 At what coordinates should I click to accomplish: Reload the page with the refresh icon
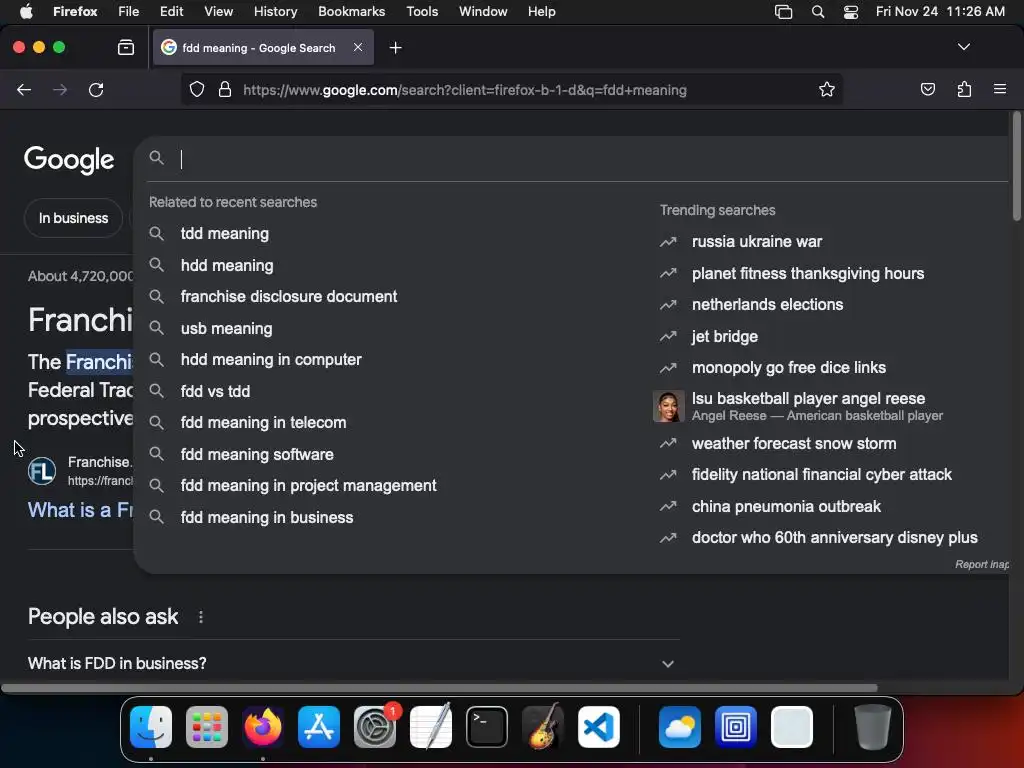tap(96, 89)
